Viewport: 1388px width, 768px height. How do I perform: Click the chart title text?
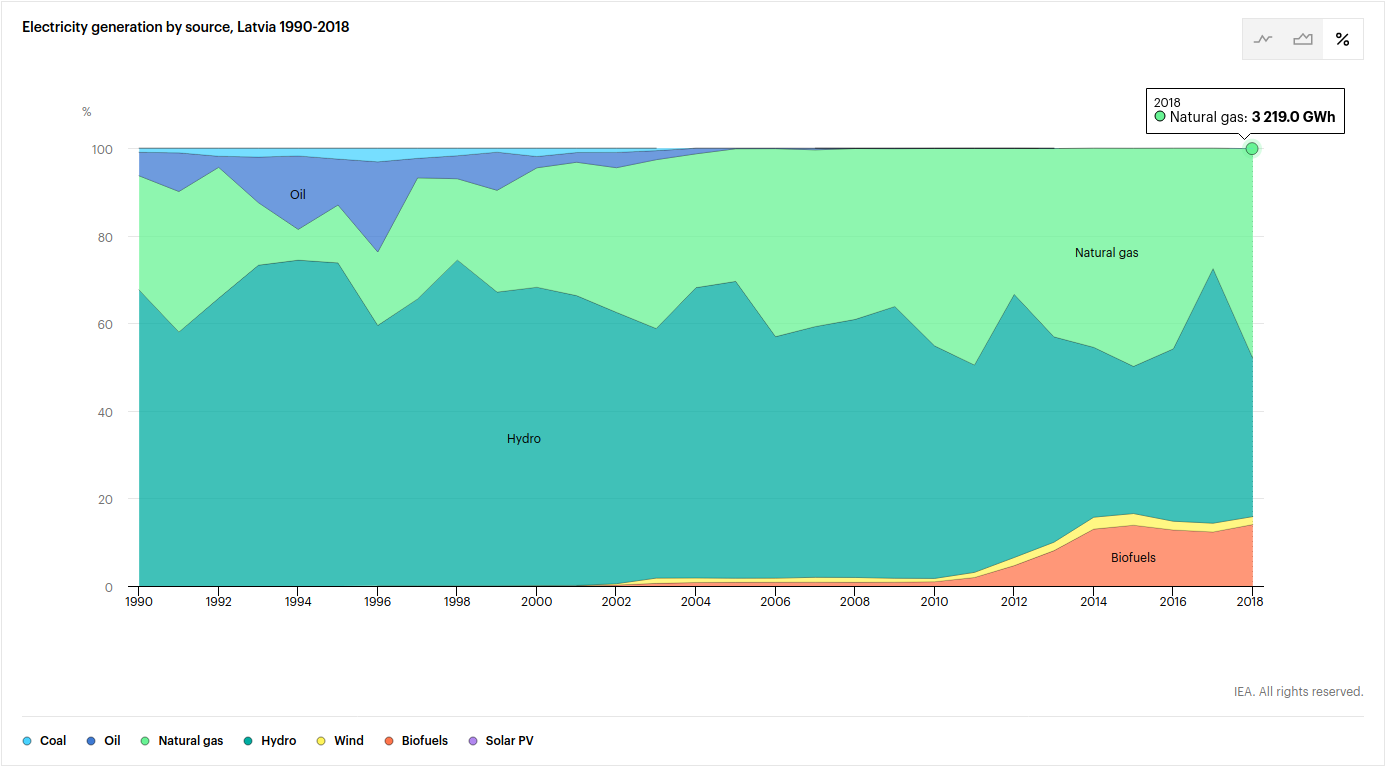tap(186, 27)
